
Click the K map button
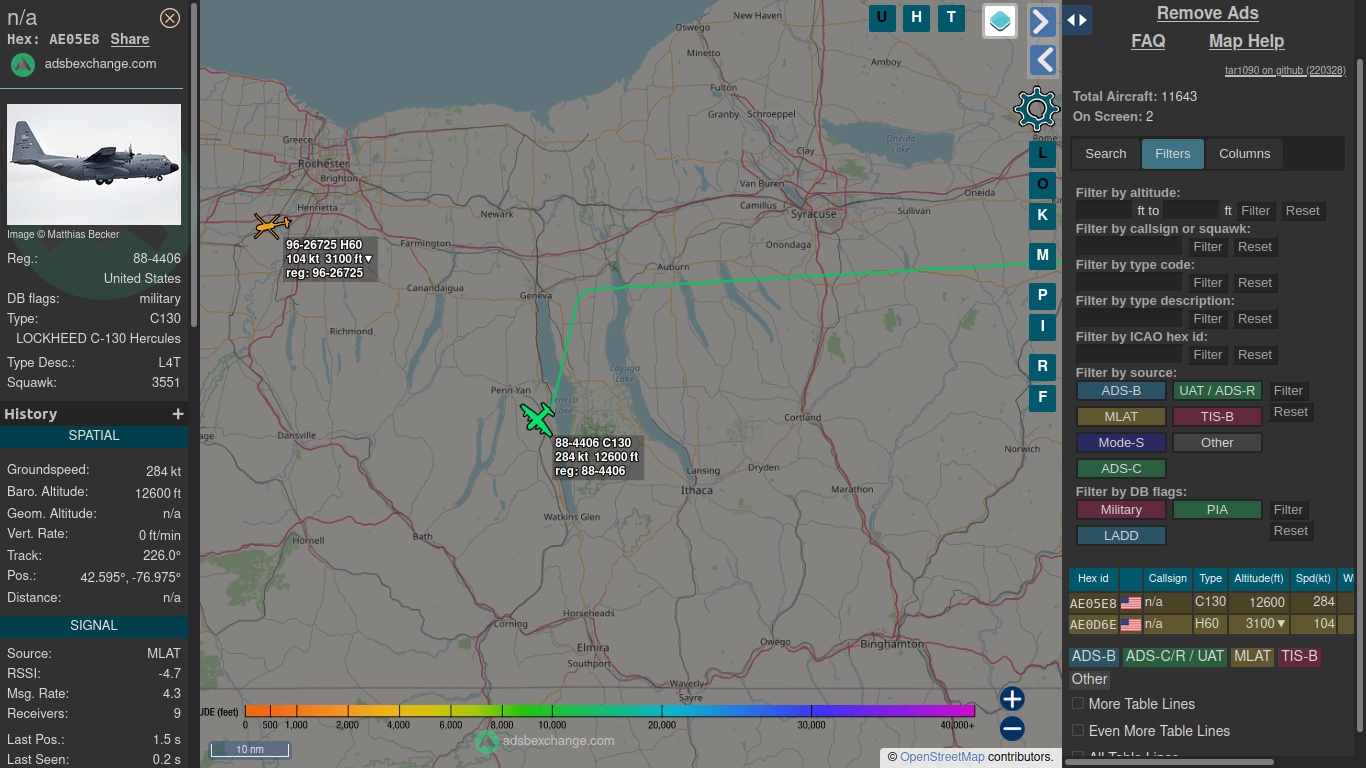click(1043, 215)
